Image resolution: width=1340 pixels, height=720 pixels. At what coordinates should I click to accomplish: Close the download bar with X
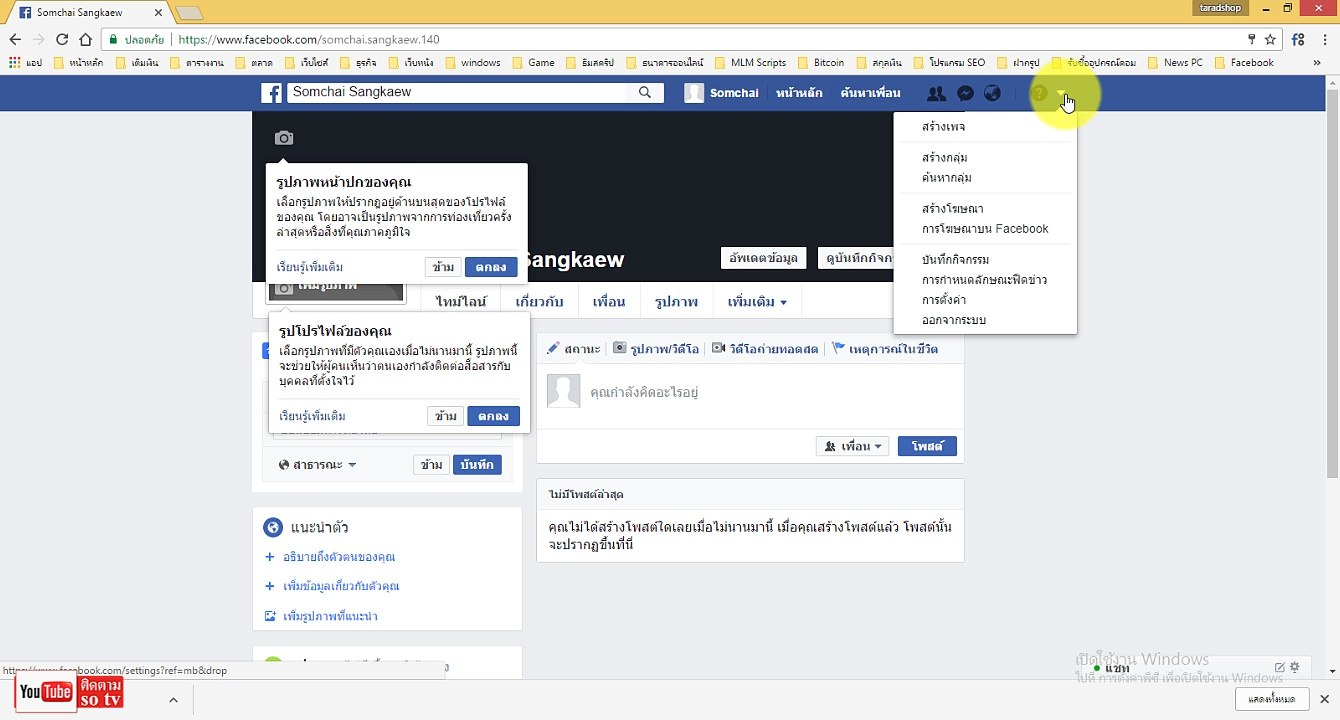pos(1325,699)
